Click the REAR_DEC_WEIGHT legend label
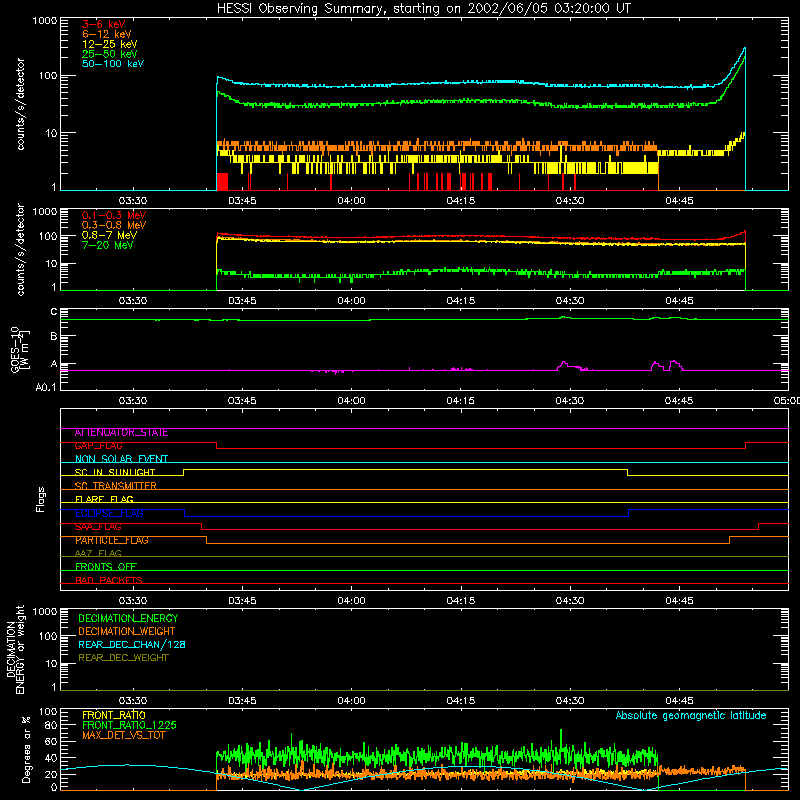 coord(123,658)
